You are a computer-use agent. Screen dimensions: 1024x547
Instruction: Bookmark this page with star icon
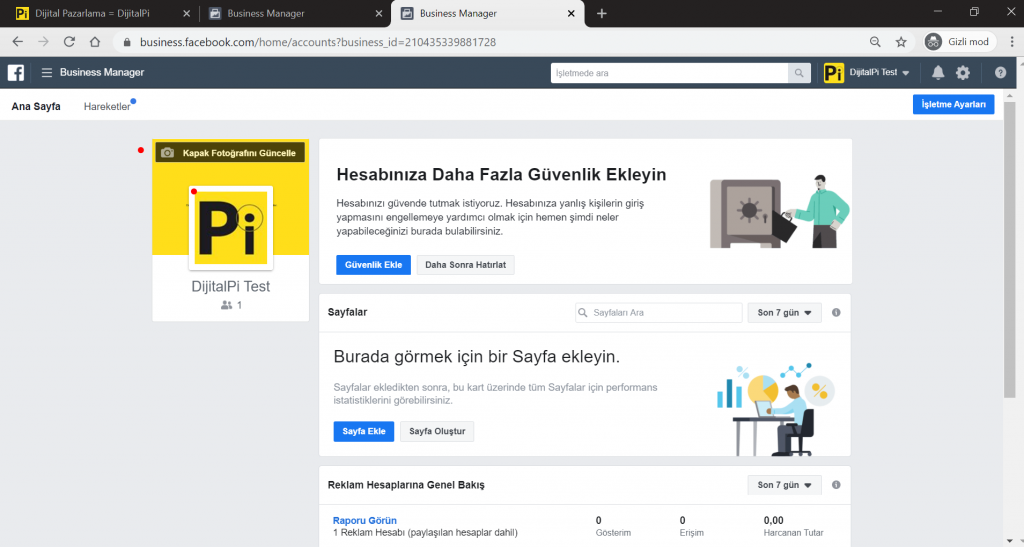901,42
